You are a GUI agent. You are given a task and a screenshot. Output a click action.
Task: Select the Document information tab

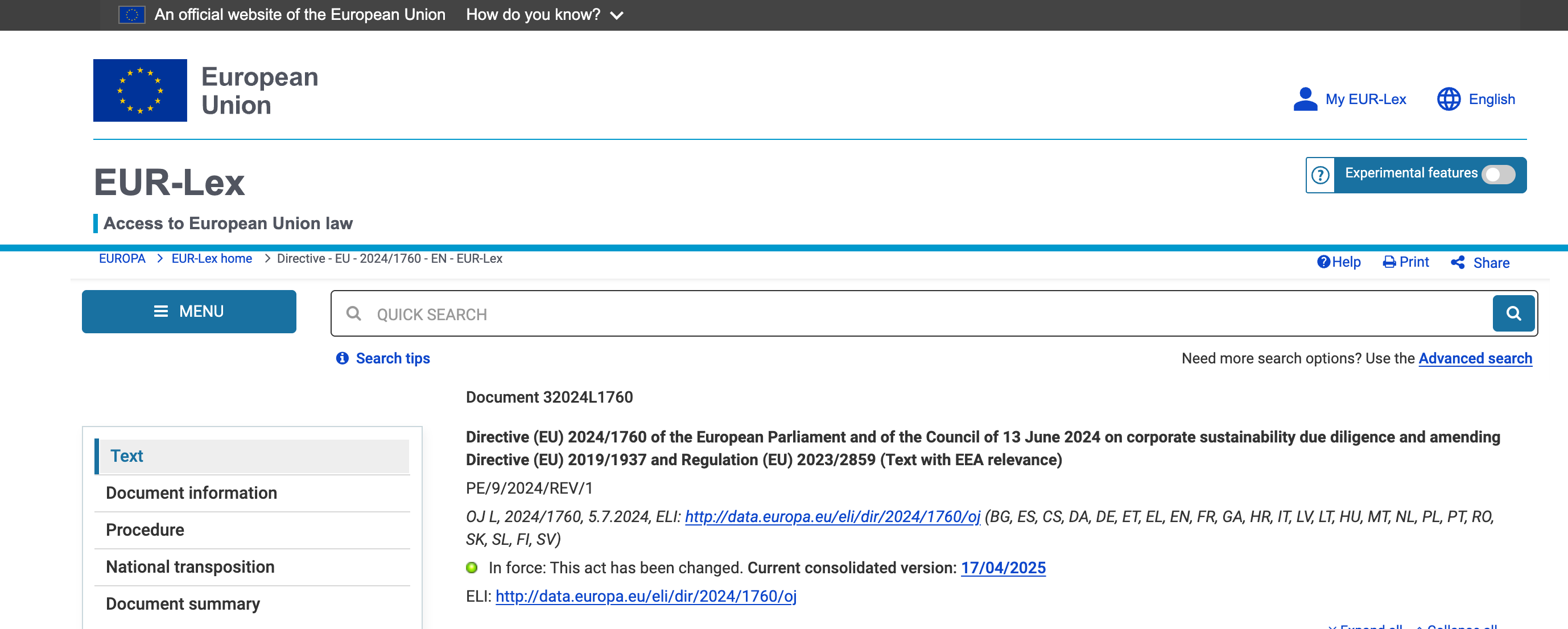tap(191, 493)
